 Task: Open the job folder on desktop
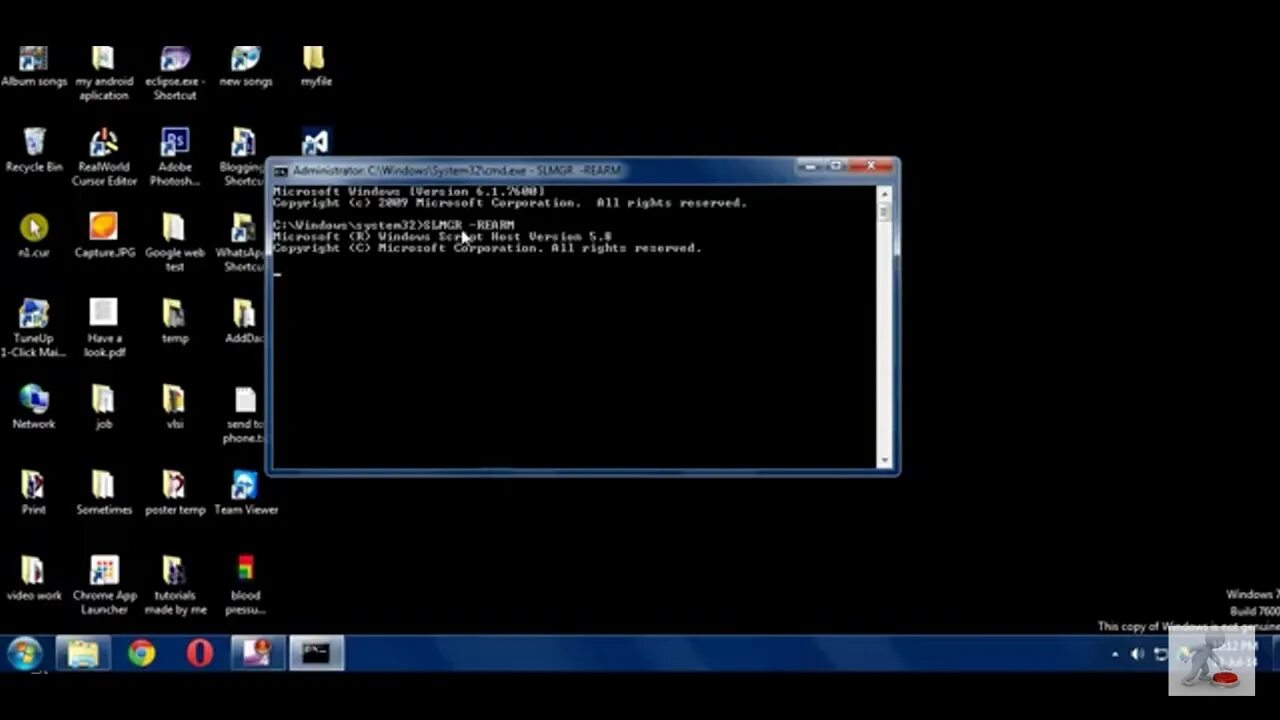tap(104, 407)
